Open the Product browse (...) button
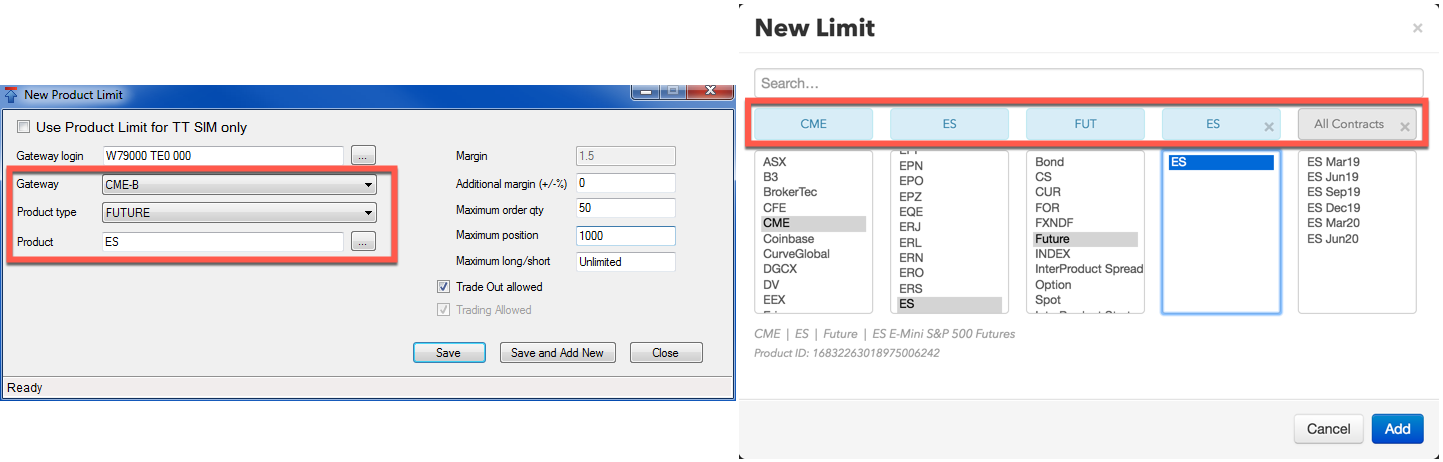The width and height of the screenshot is (1443, 462). point(363,241)
